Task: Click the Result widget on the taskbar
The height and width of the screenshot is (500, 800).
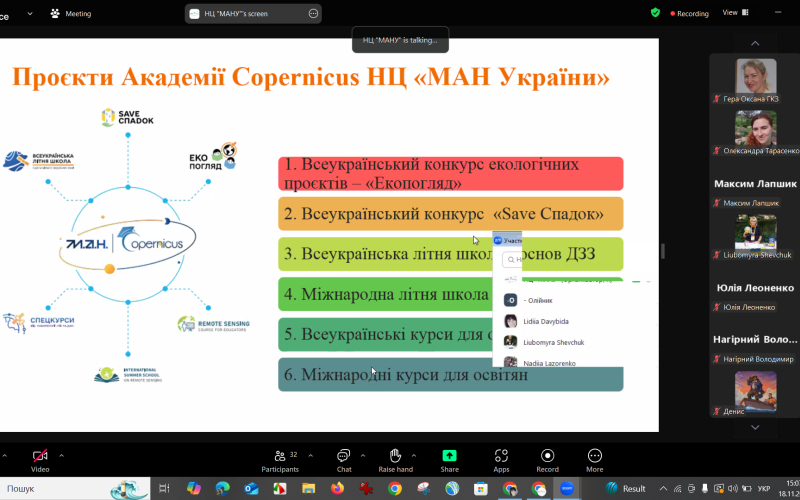Action: pyautogui.click(x=626, y=489)
